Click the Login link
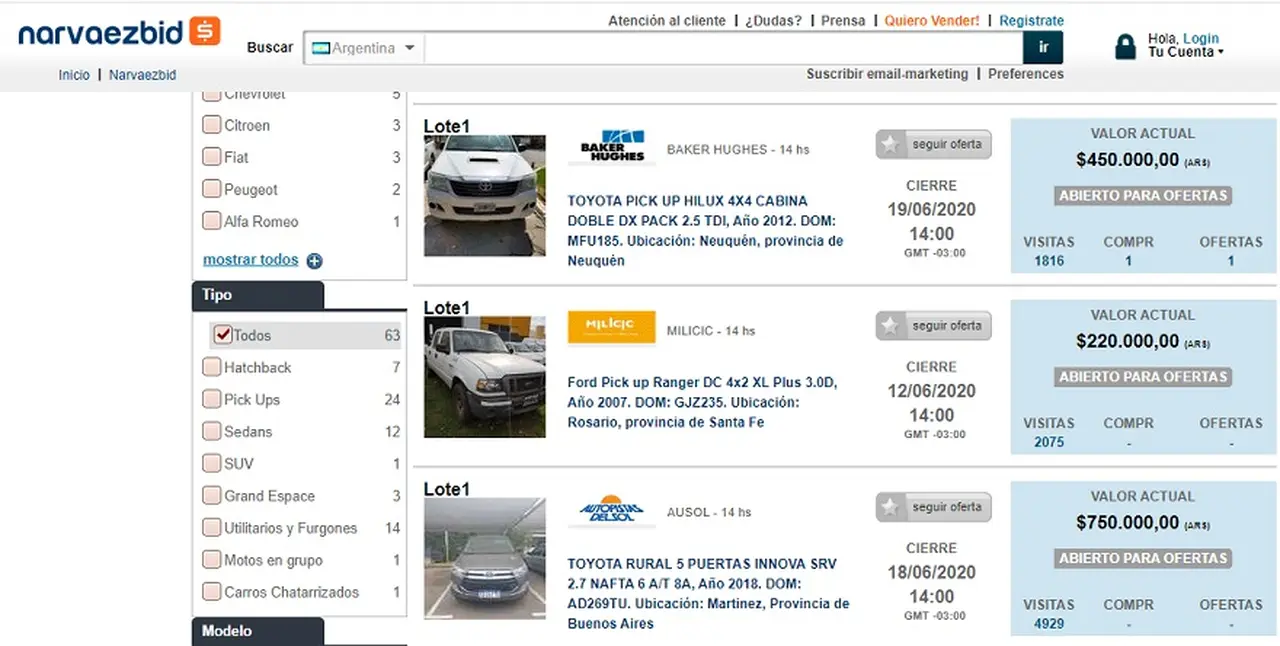1280x646 pixels. (1201, 39)
